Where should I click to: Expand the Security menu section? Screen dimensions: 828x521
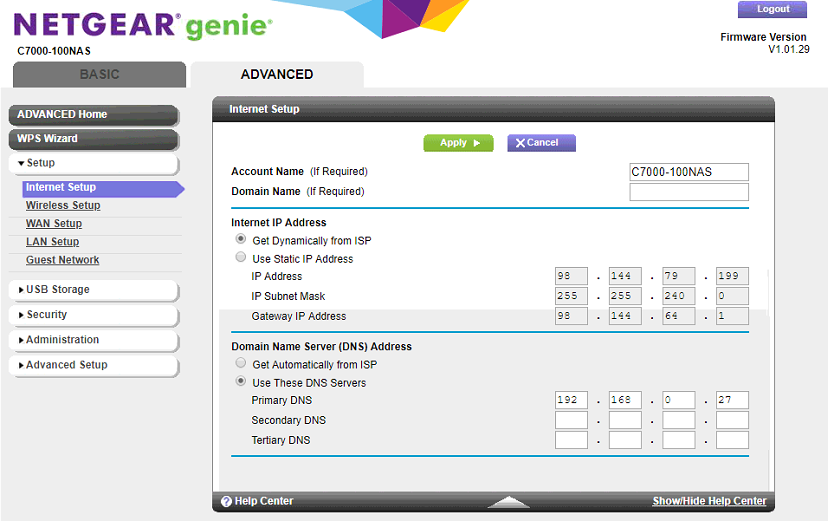coord(92,315)
